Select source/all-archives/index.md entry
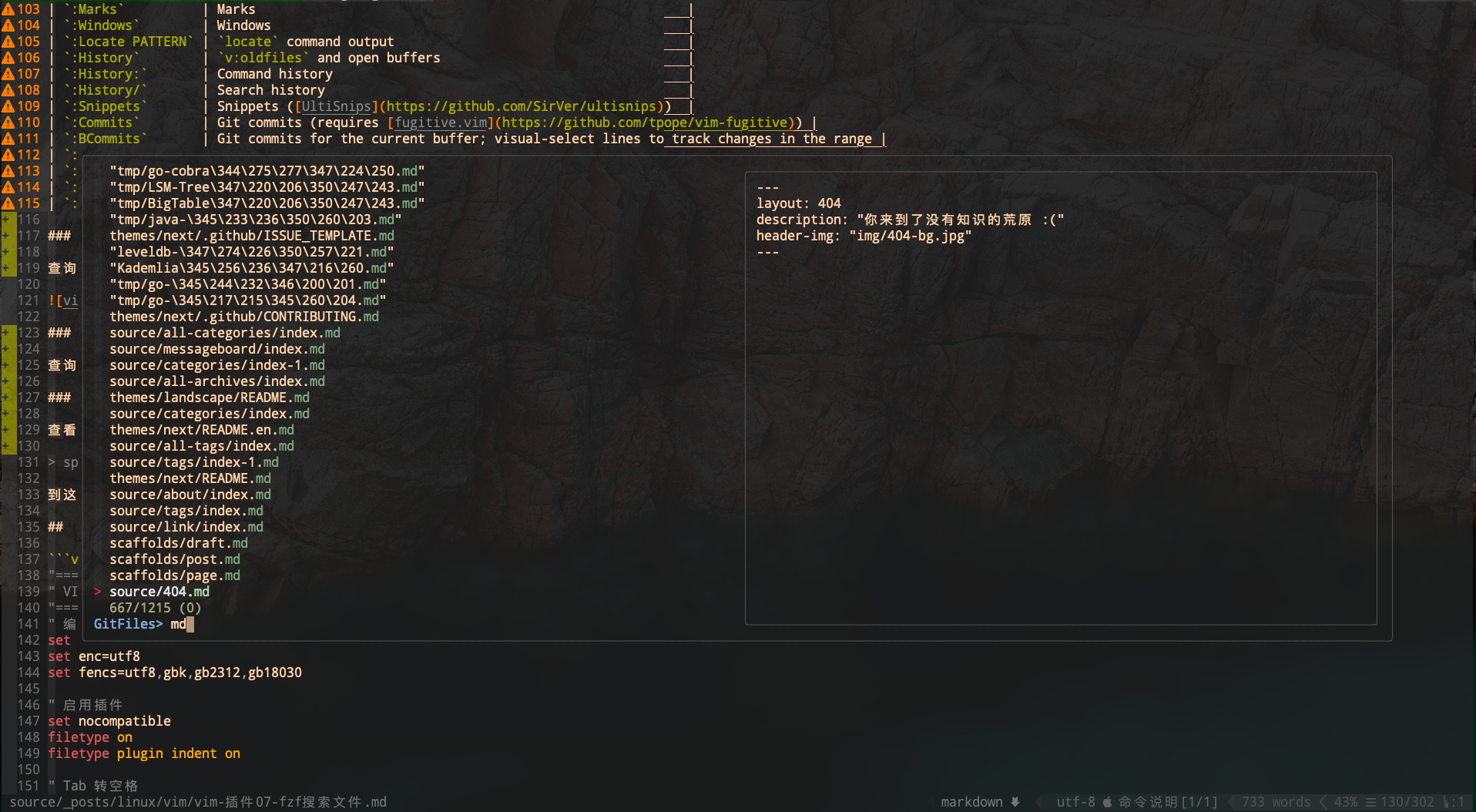The height and width of the screenshot is (812, 1476). [x=217, y=381]
